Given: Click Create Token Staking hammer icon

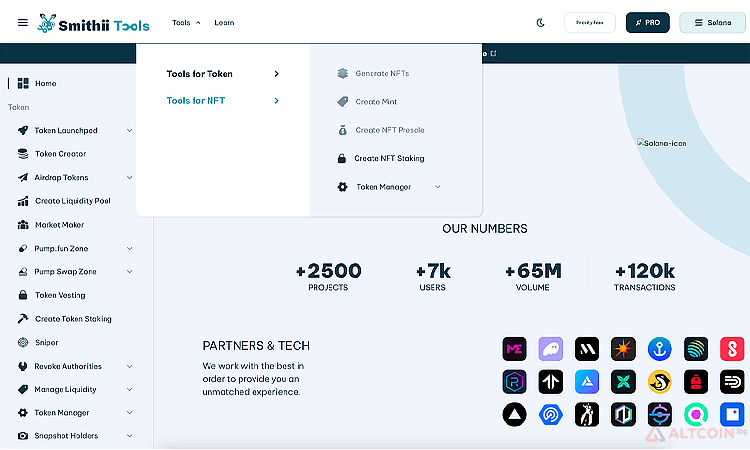Looking at the screenshot, I should pos(22,318).
